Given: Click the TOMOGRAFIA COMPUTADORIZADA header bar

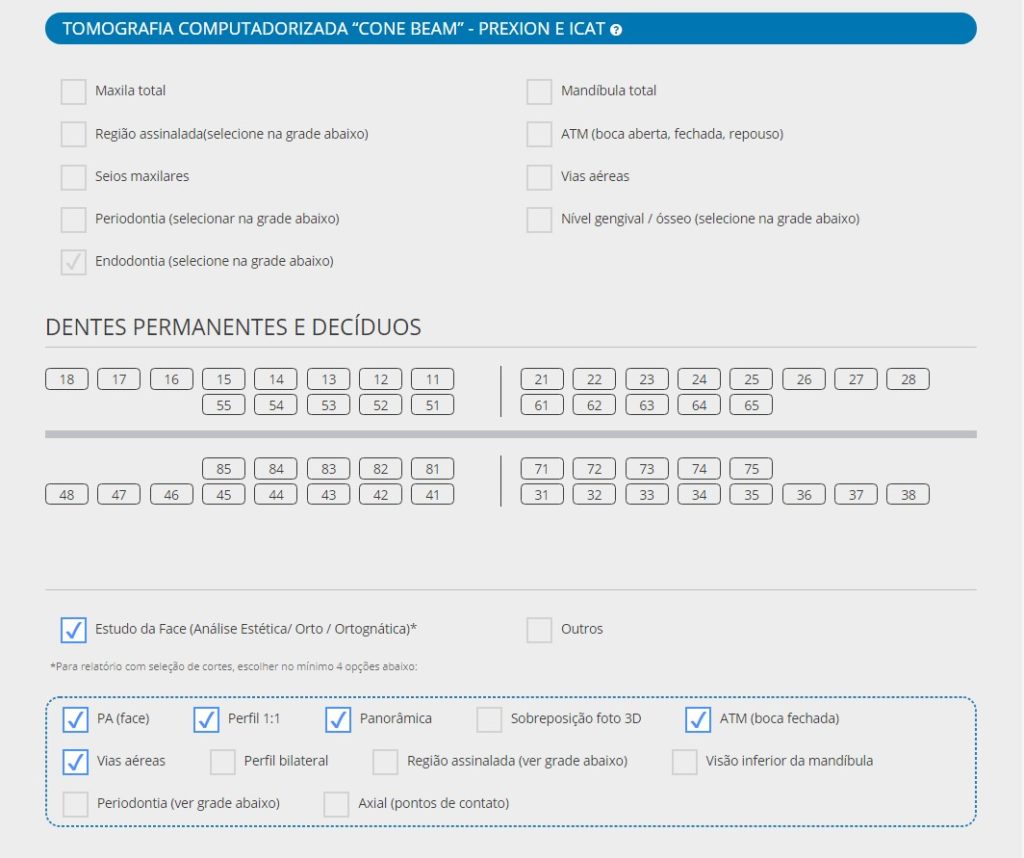Looking at the screenshot, I should (x=511, y=29).
